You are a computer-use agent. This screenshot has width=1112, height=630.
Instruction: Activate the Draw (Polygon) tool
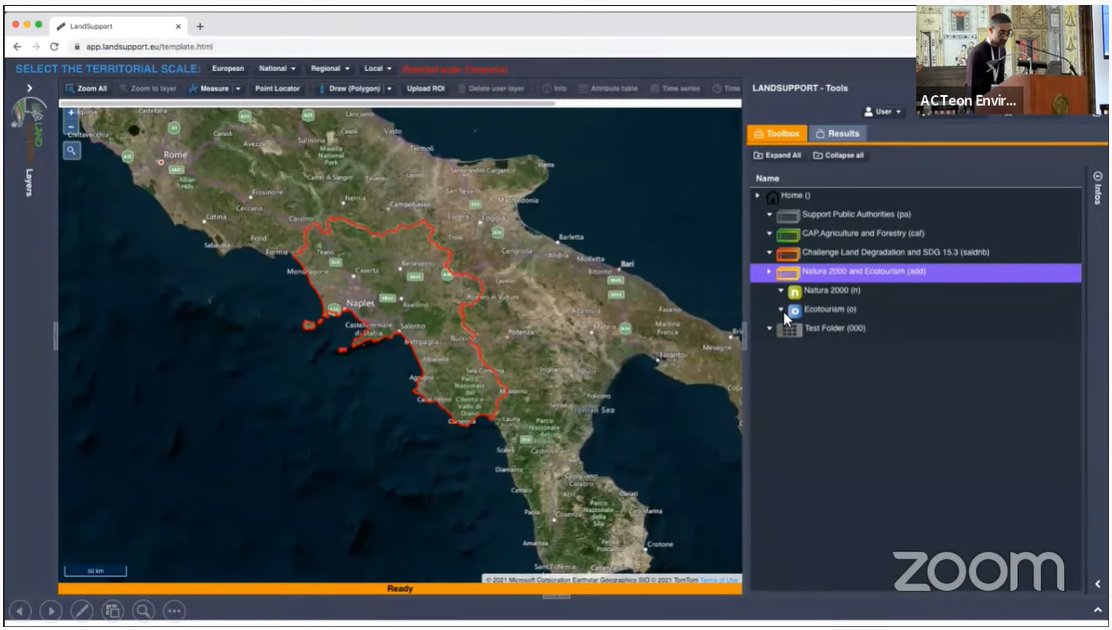point(349,89)
